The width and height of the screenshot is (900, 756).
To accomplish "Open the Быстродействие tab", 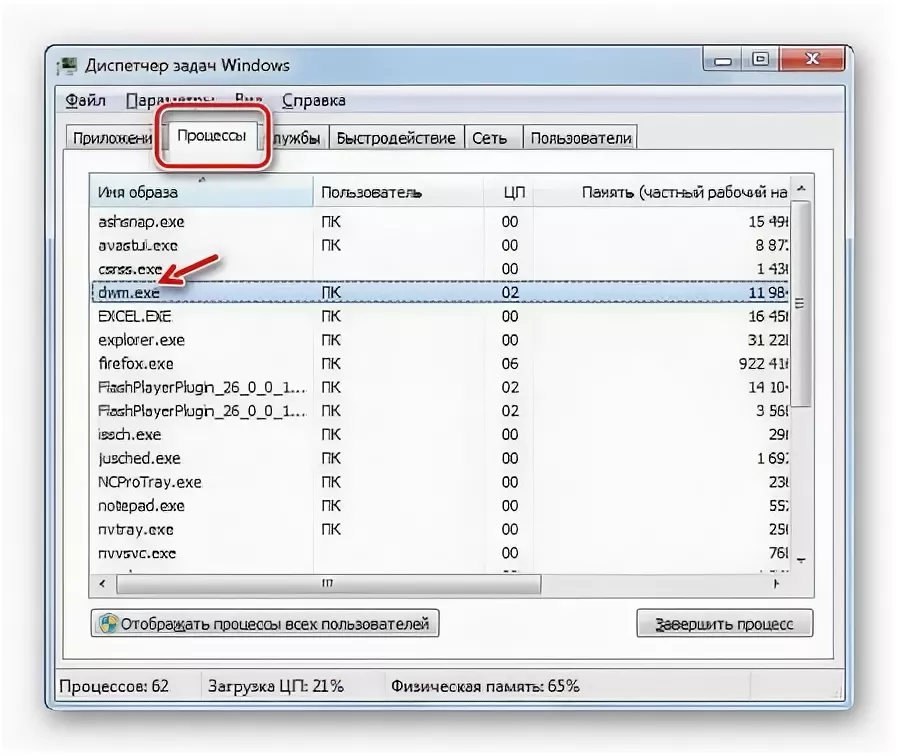I will (396, 138).
